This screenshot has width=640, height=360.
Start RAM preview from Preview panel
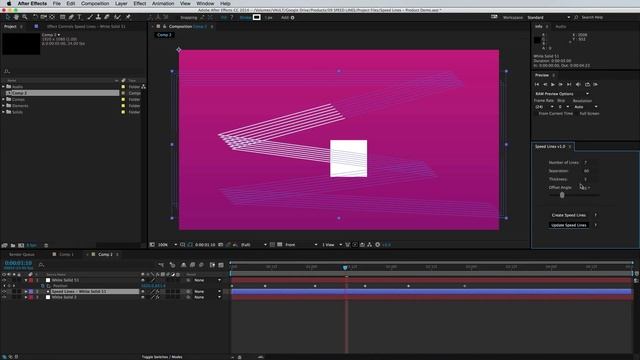[x=596, y=84]
